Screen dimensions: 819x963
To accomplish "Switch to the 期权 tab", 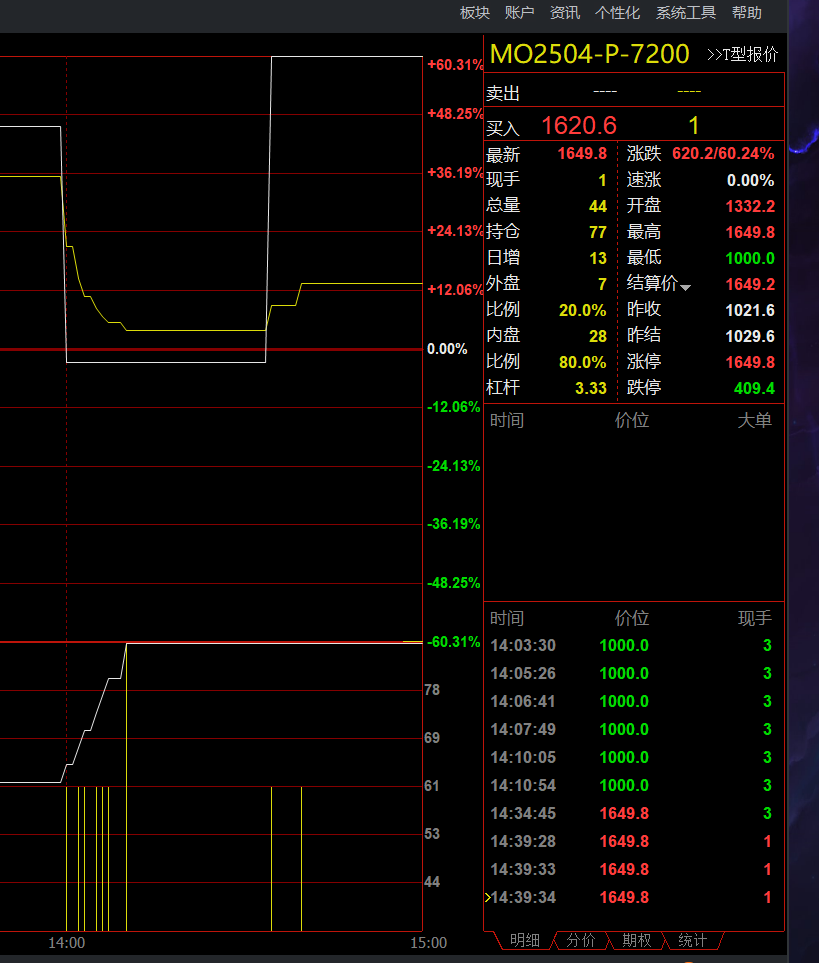I will click(x=636, y=940).
